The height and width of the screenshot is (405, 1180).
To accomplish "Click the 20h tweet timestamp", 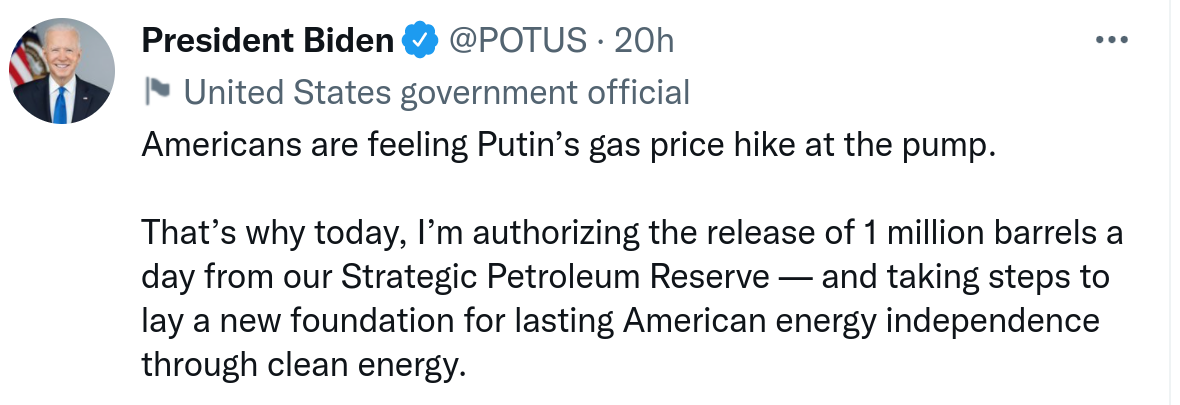I will [644, 41].
